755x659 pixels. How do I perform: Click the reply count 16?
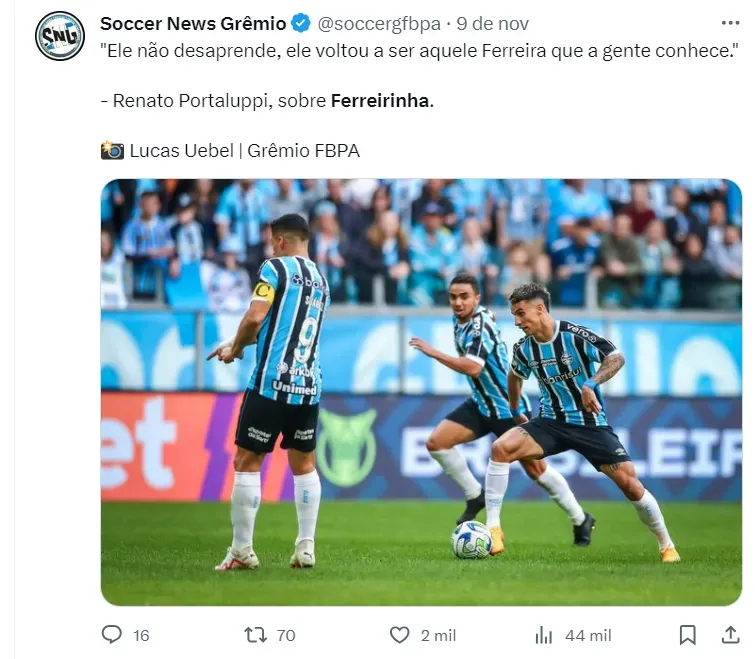[x=141, y=635]
